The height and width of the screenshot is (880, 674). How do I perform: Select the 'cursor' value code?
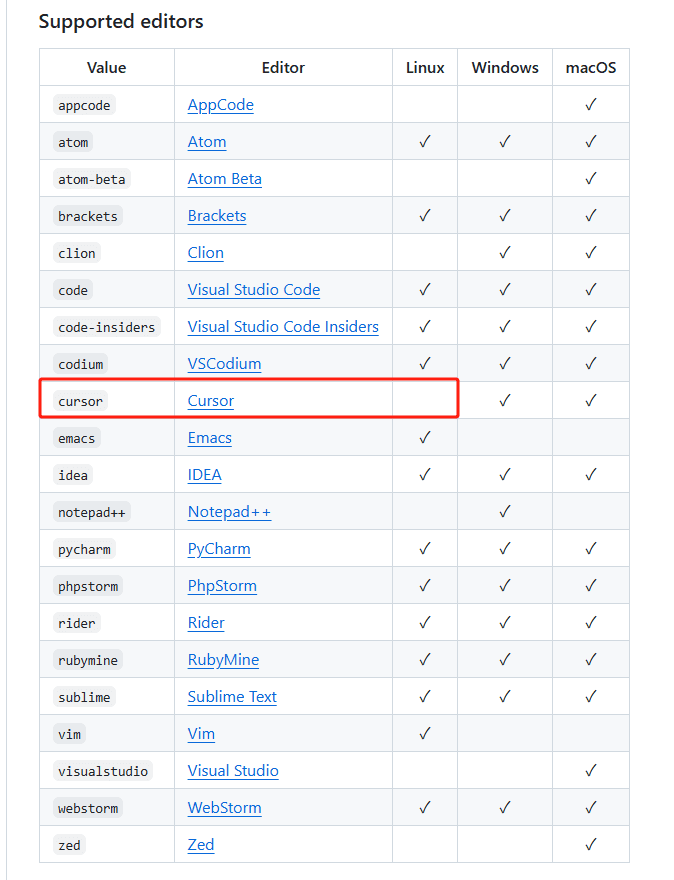click(80, 401)
